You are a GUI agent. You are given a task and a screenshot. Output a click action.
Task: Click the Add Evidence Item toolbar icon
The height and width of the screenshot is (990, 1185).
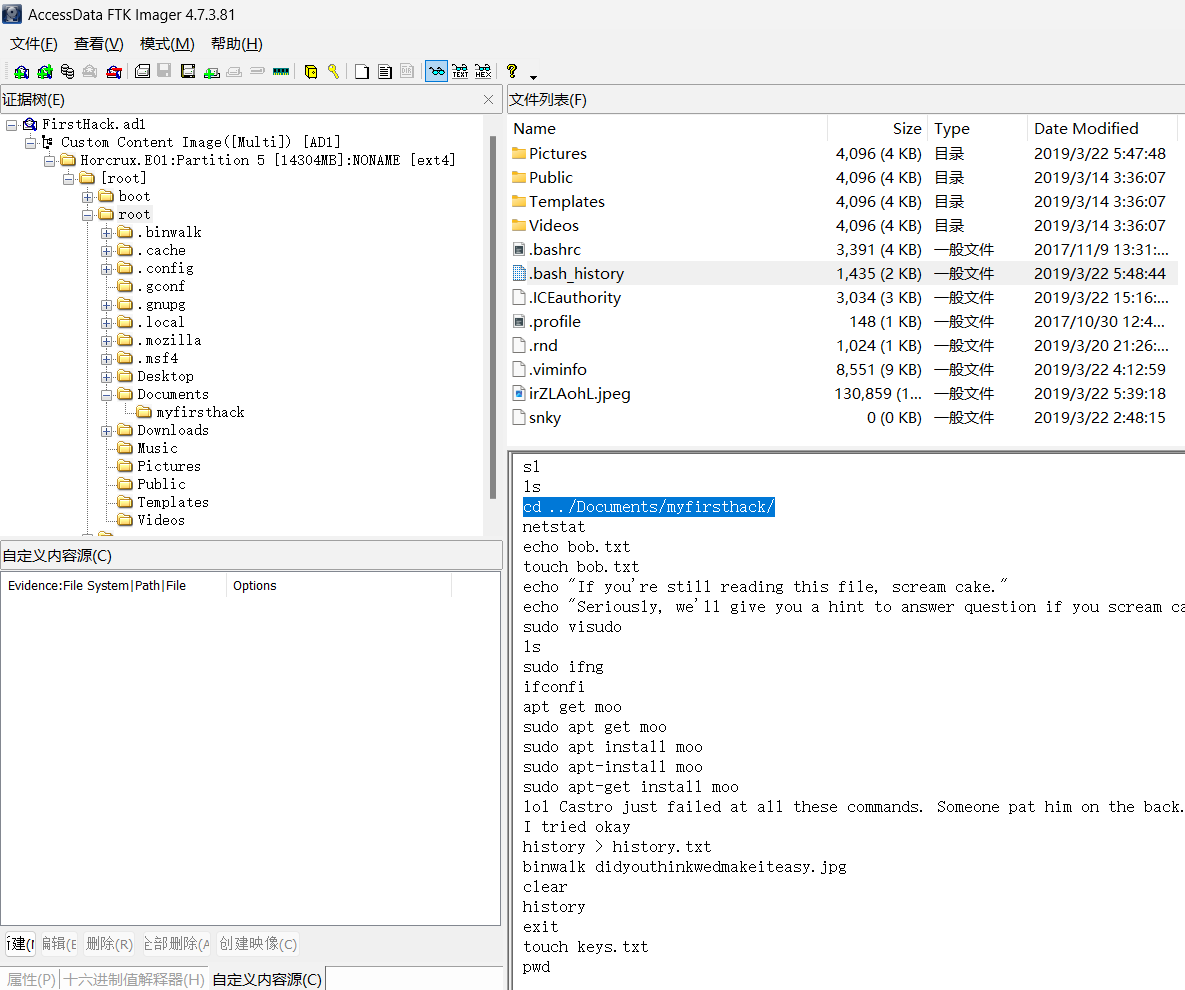click(x=21, y=72)
